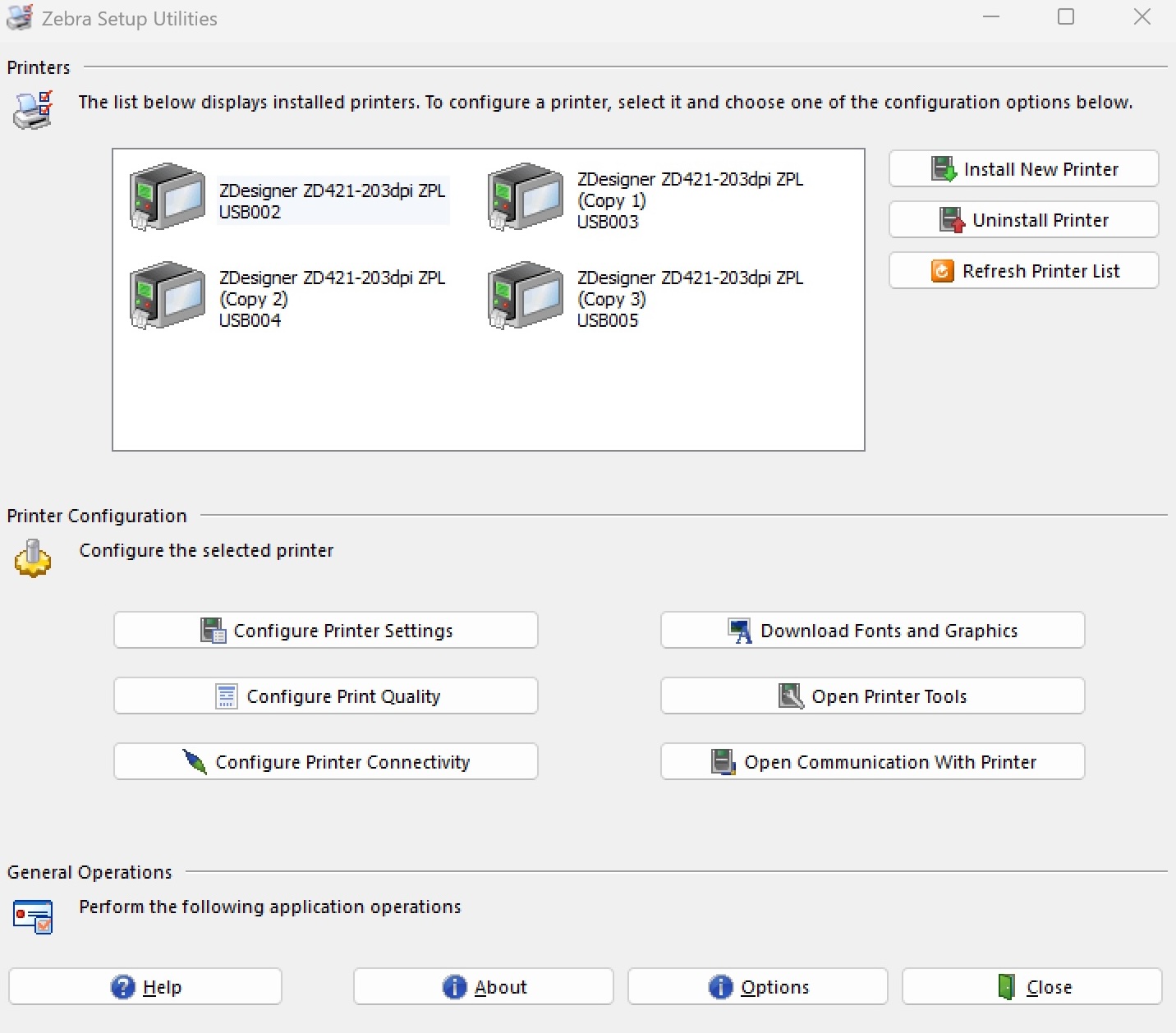The width and height of the screenshot is (1176, 1033).
Task: Select the ZDesigner ZD421 USB002 printer icon
Action: [168, 197]
